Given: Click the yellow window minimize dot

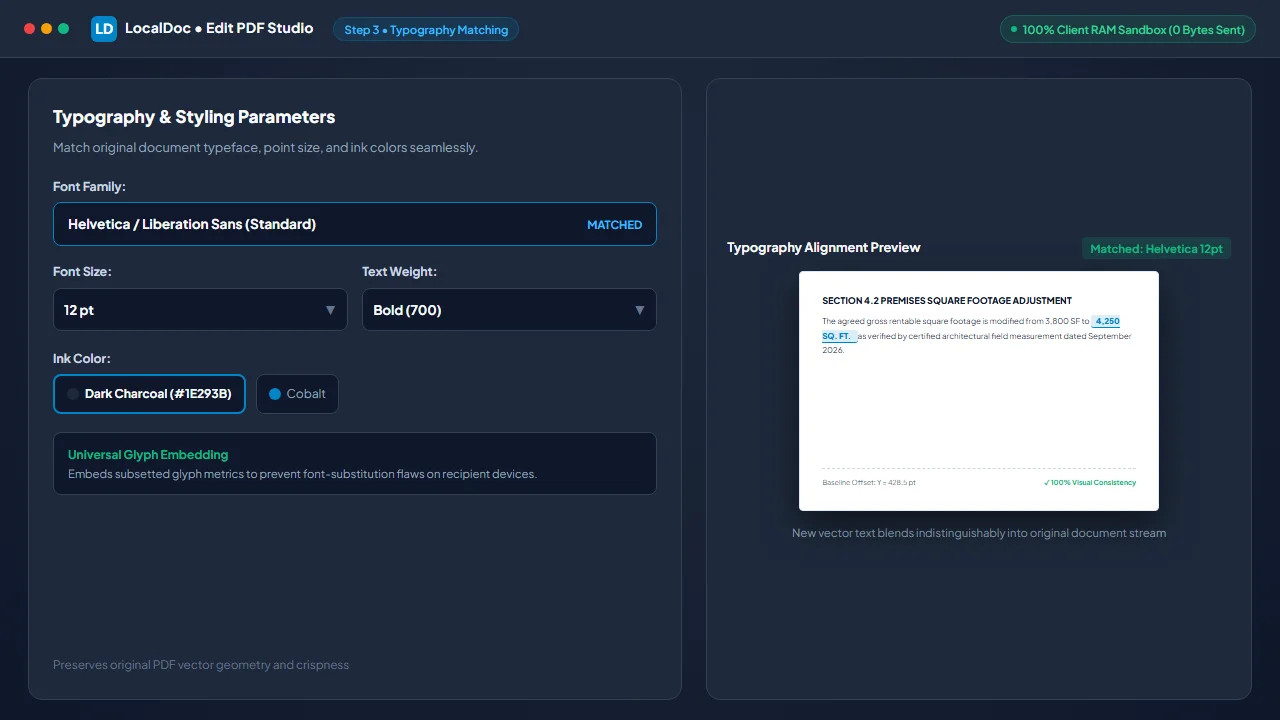Looking at the screenshot, I should point(46,29).
